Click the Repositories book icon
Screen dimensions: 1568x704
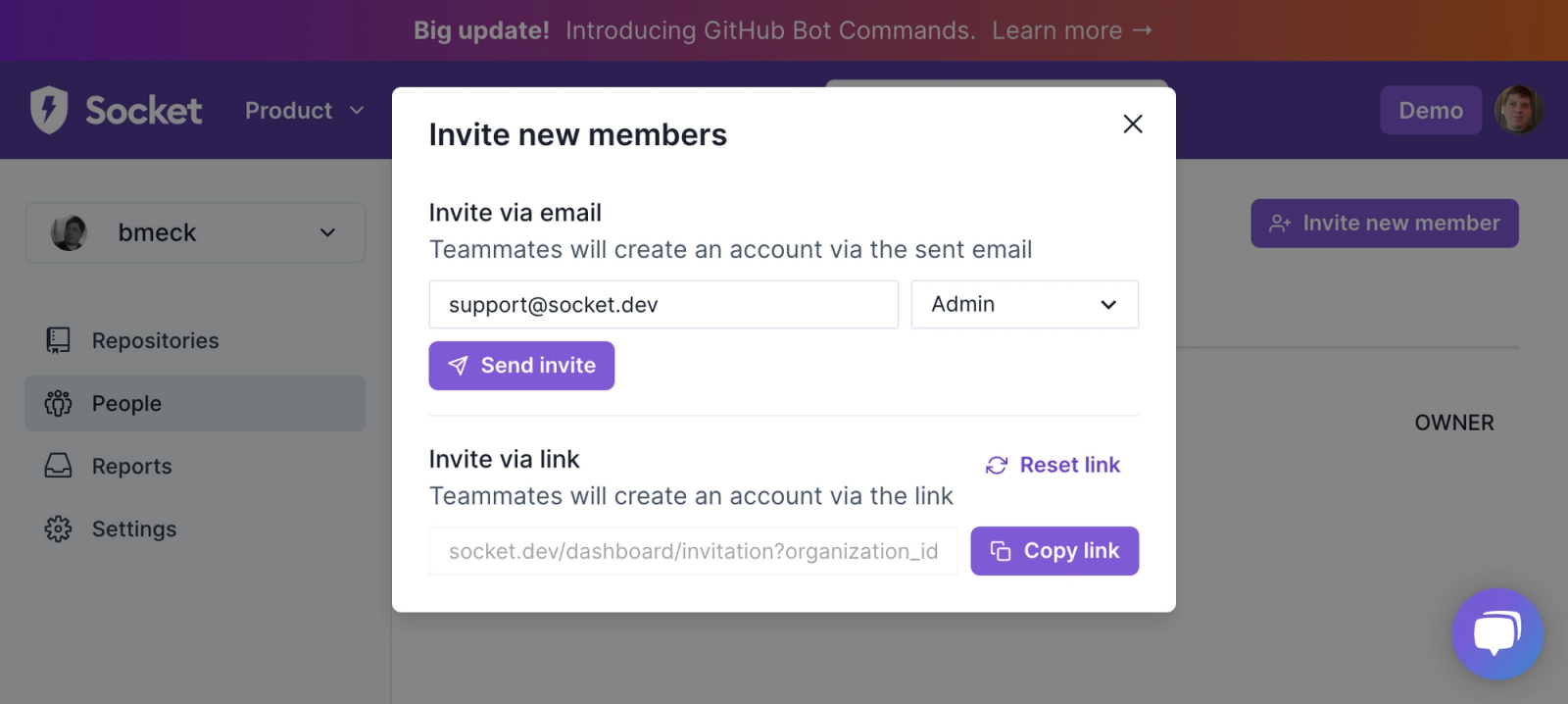(x=58, y=340)
